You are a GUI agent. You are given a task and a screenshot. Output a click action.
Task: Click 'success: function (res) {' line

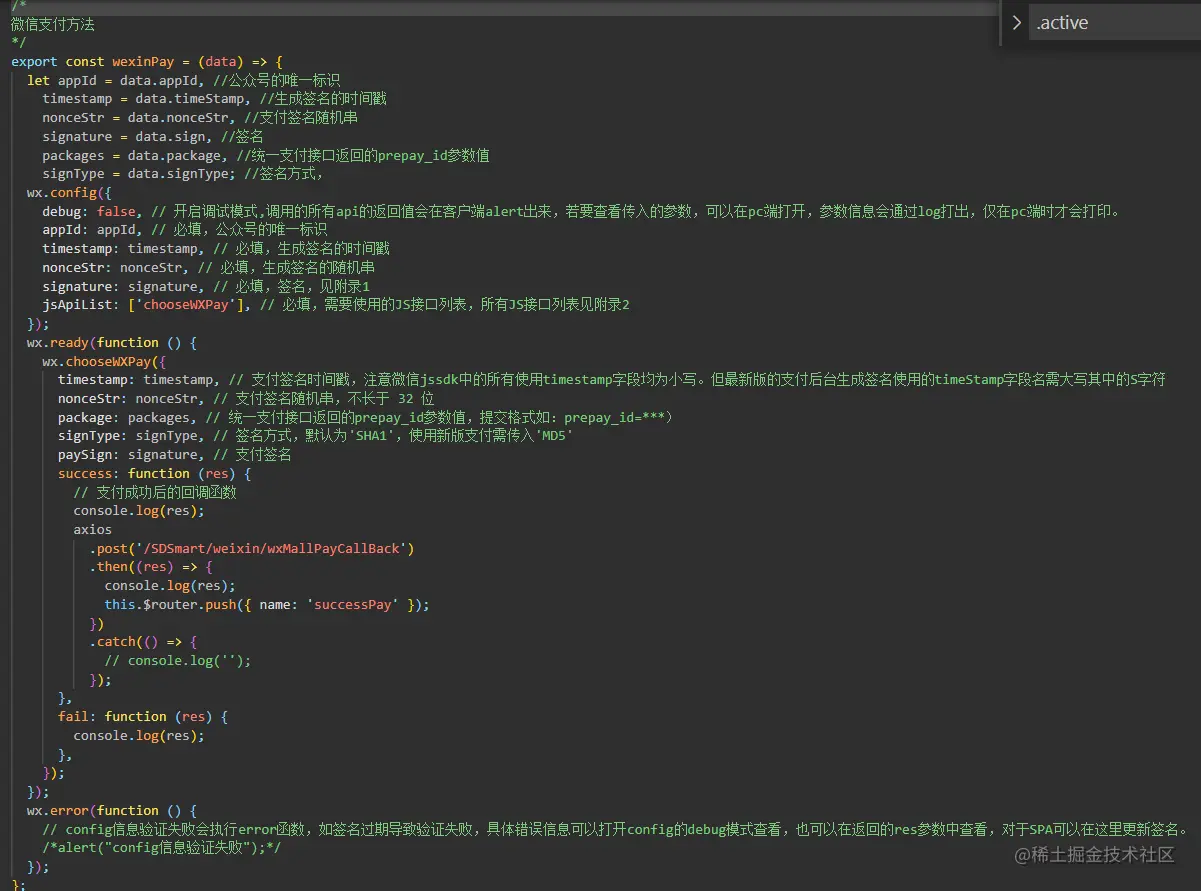[154, 474]
